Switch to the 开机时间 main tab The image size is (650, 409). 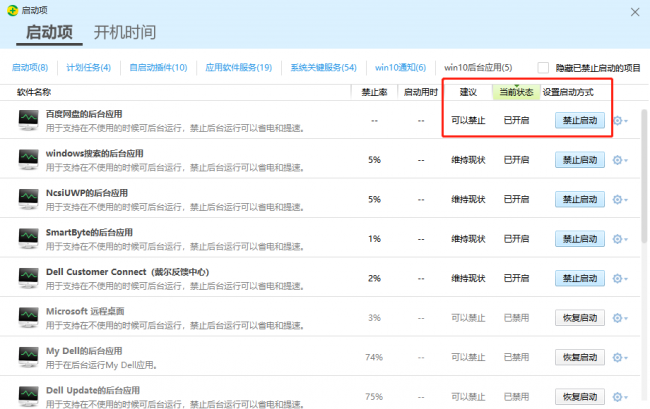coord(125,32)
